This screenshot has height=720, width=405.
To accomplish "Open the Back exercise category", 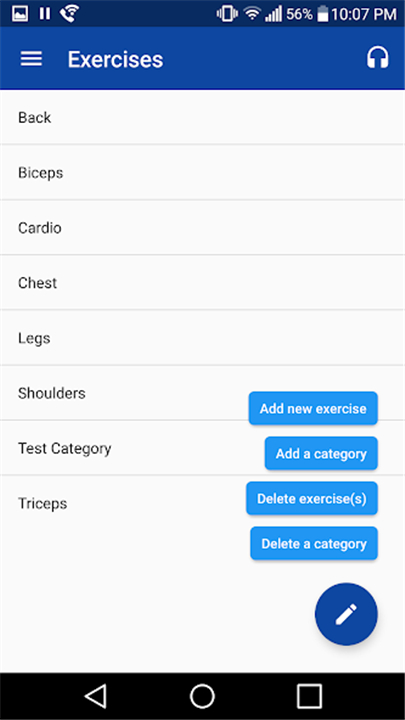I will (202, 118).
